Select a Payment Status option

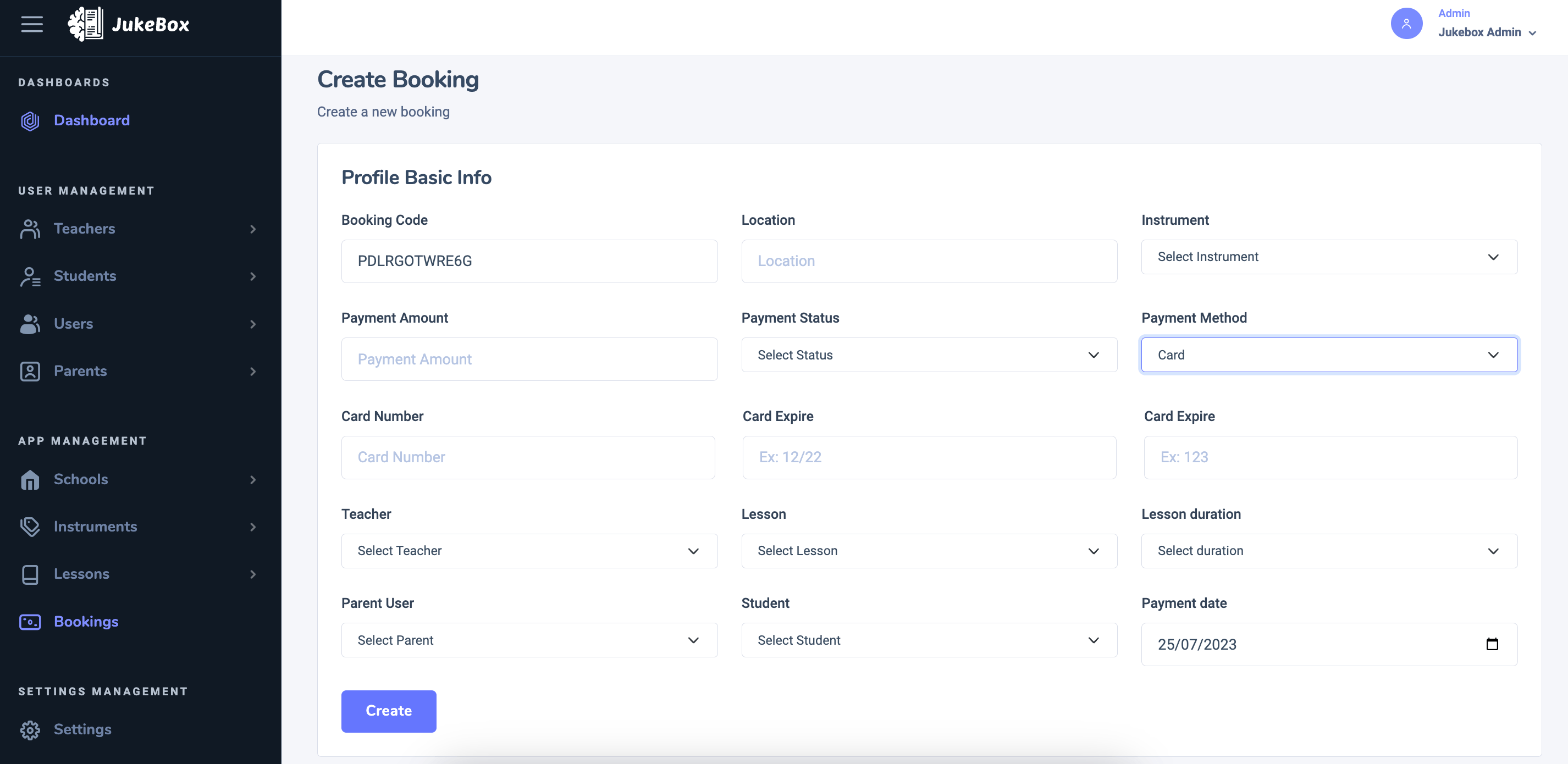pyautogui.click(x=929, y=355)
